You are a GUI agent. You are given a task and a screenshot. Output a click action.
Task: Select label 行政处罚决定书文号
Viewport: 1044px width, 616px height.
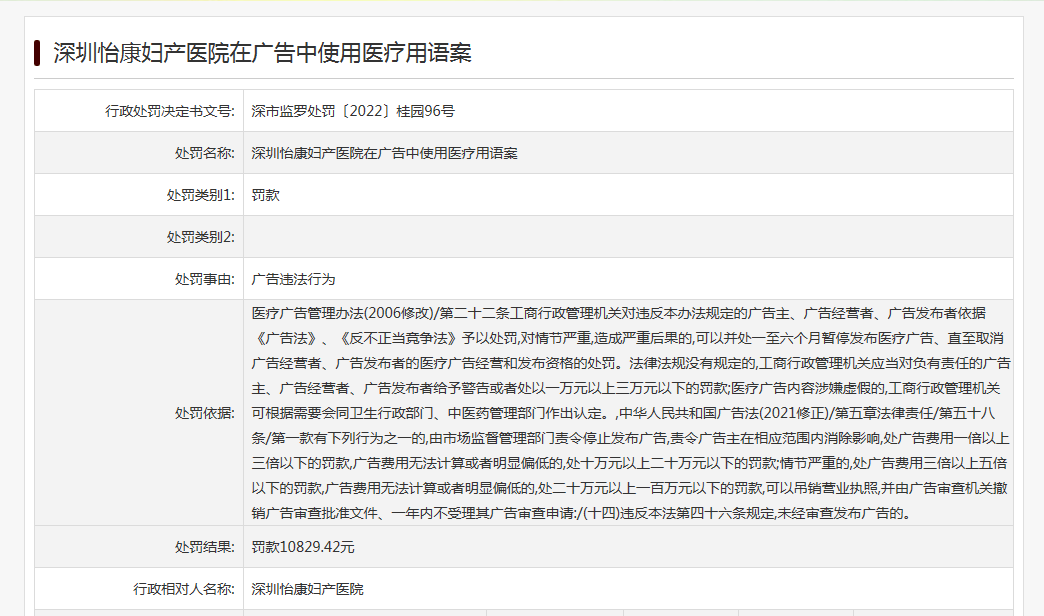(x=170, y=111)
